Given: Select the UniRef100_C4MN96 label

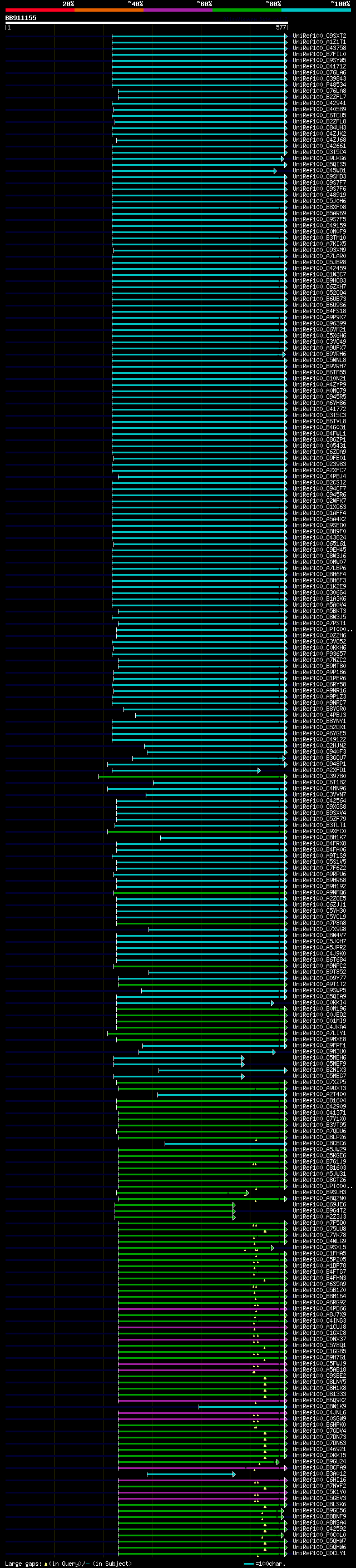Looking at the screenshot, I should click(x=319, y=788).
